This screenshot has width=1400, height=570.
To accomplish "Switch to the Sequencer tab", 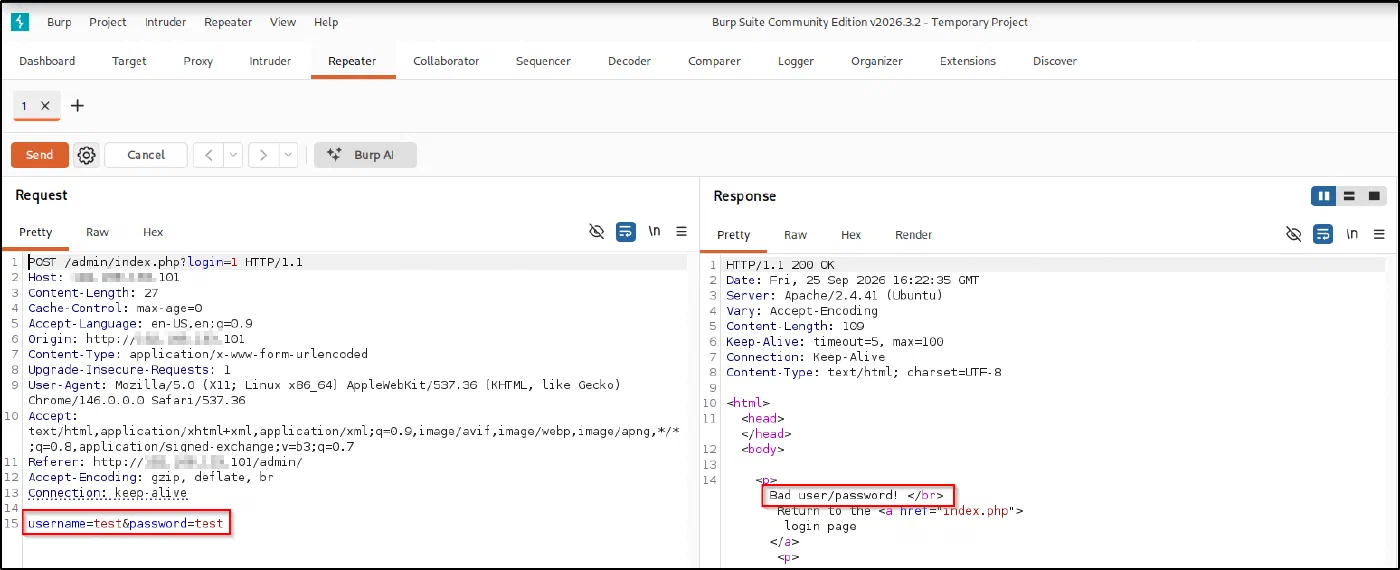I will pos(543,61).
